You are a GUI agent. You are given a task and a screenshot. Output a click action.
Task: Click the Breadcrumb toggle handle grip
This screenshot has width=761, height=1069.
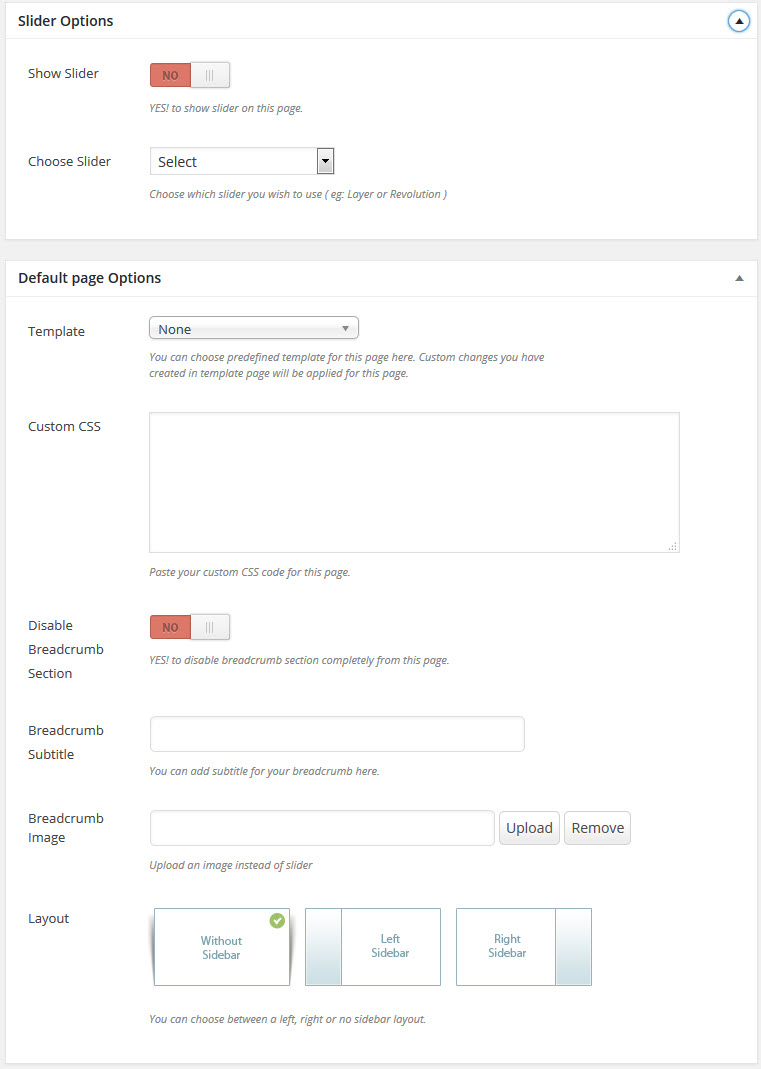tap(209, 627)
